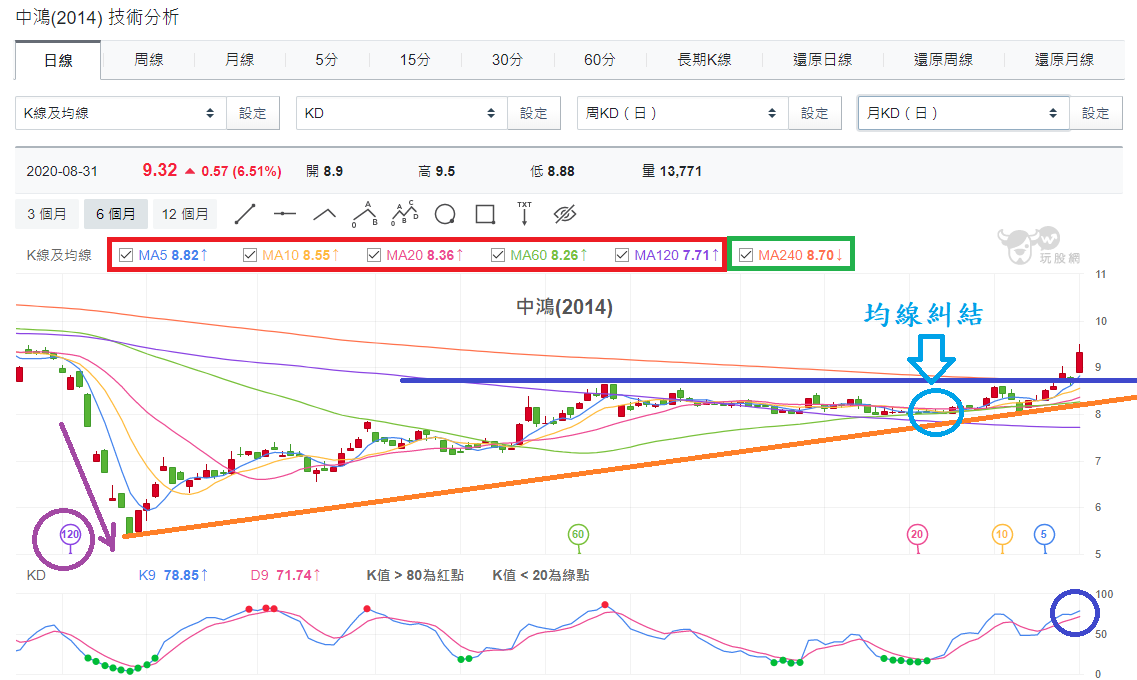The width and height of the screenshot is (1137, 680).
Task: Uncheck the MA120 moving average checkbox
Action: (621, 255)
